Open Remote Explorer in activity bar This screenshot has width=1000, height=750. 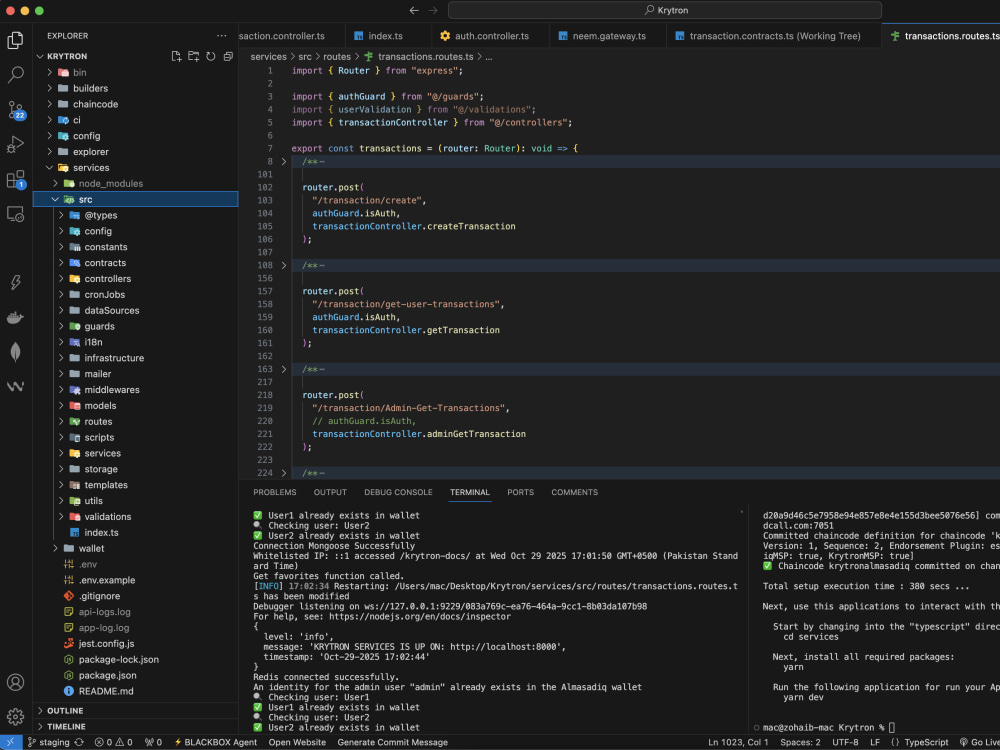pyautogui.click(x=15, y=214)
